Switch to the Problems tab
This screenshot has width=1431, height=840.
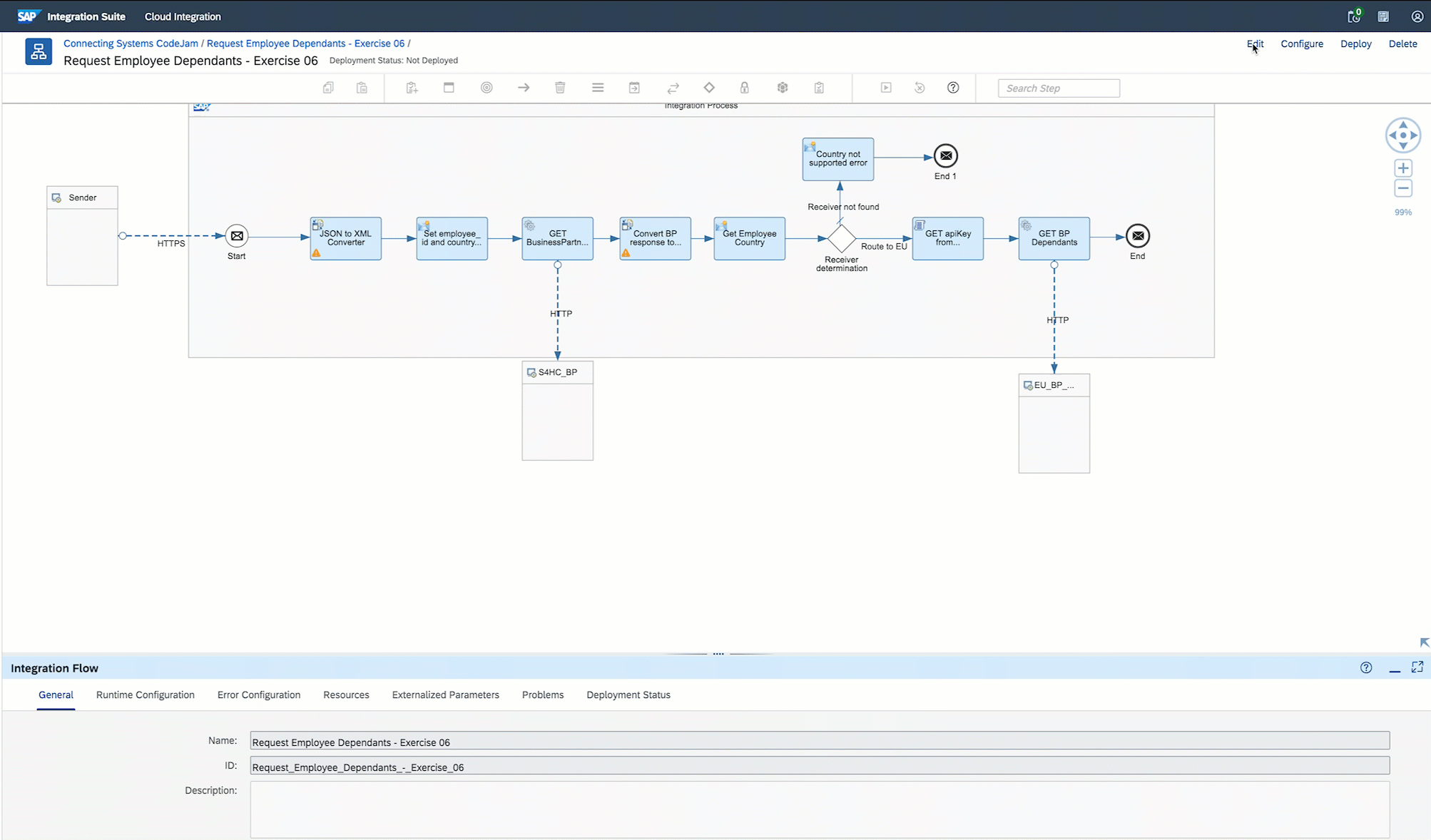coord(543,694)
